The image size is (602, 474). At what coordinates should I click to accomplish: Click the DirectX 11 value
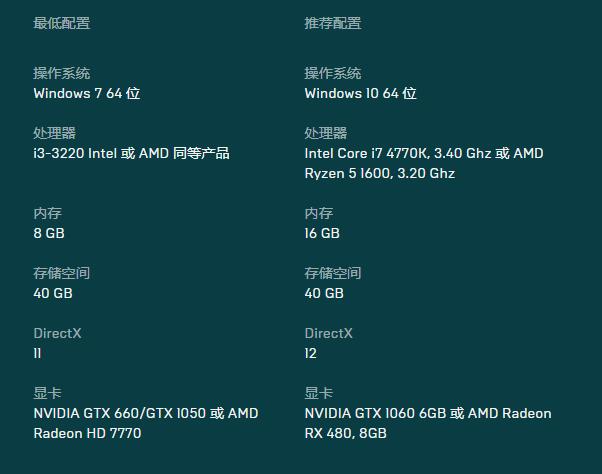click(x=37, y=353)
